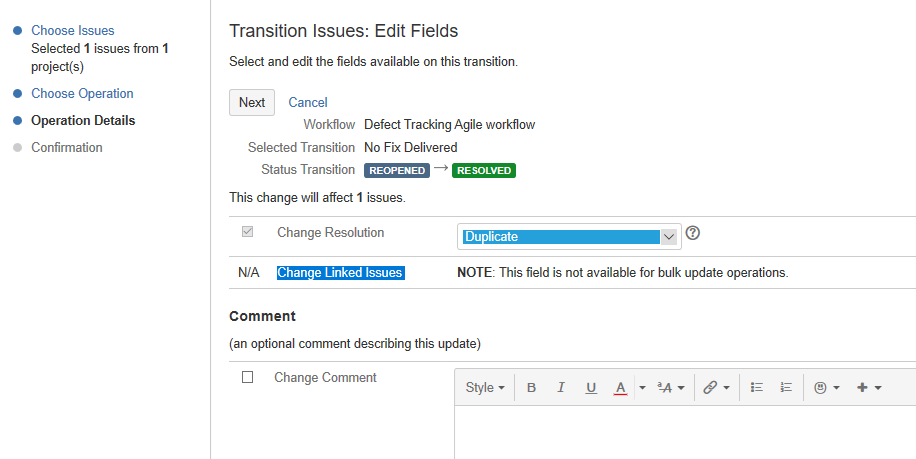Click the underline formatting icon
The height and width of the screenshot is (459, 916).
[x=591, y=387]
